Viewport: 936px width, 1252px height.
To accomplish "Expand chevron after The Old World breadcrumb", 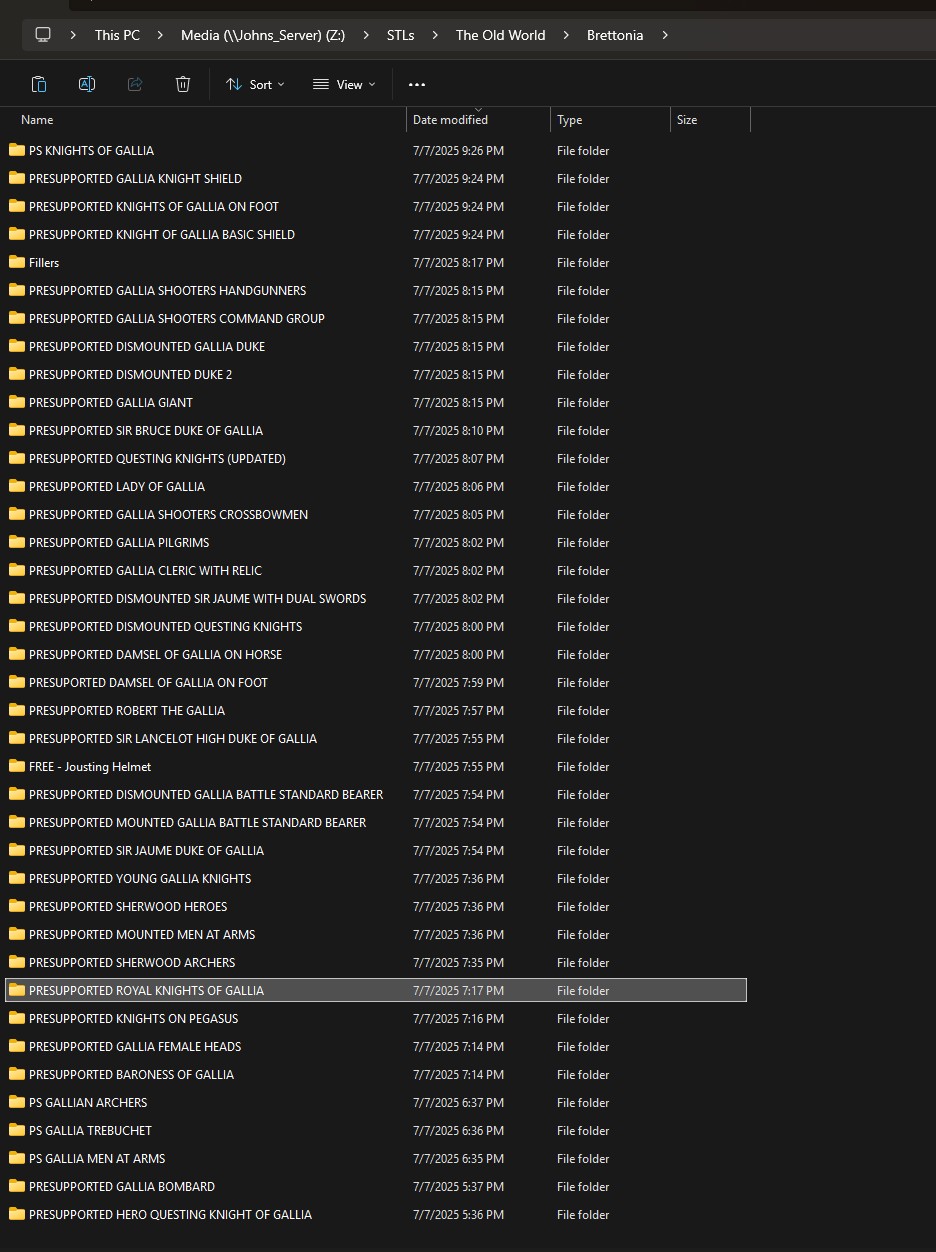I will click(x=566, y=35).
